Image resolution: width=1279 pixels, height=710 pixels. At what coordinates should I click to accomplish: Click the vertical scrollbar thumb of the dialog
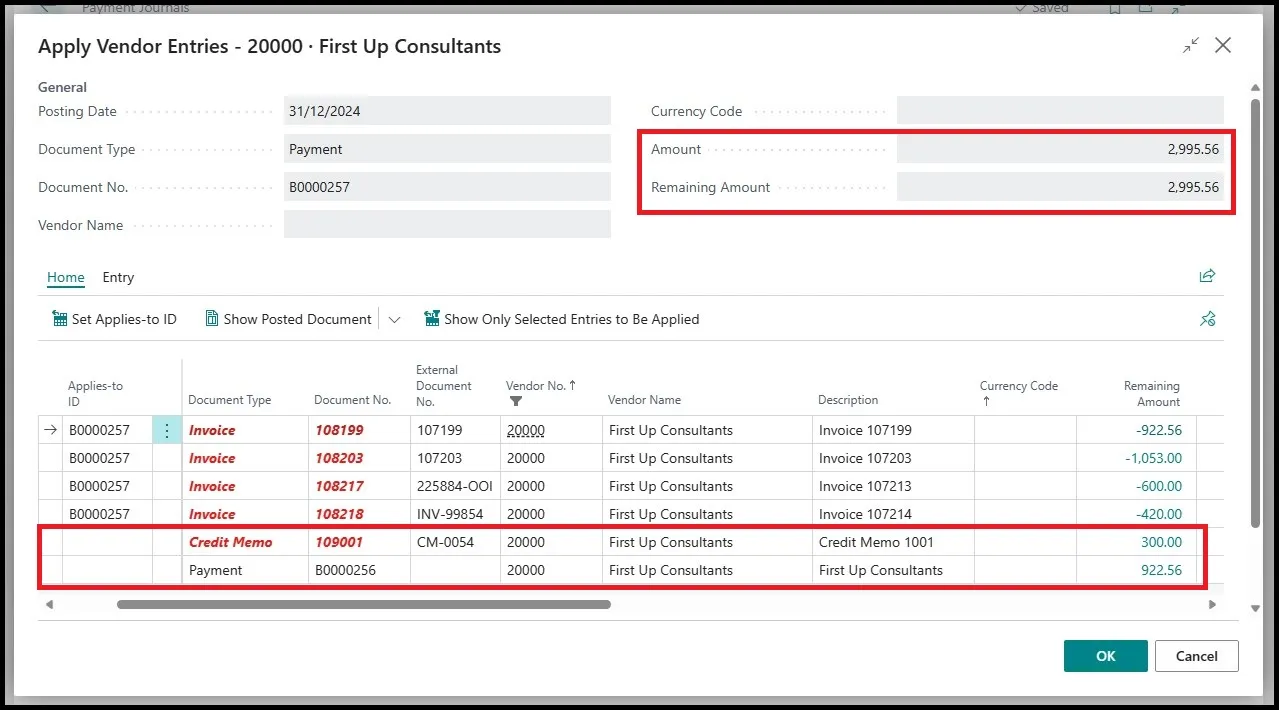point(1255,312)
